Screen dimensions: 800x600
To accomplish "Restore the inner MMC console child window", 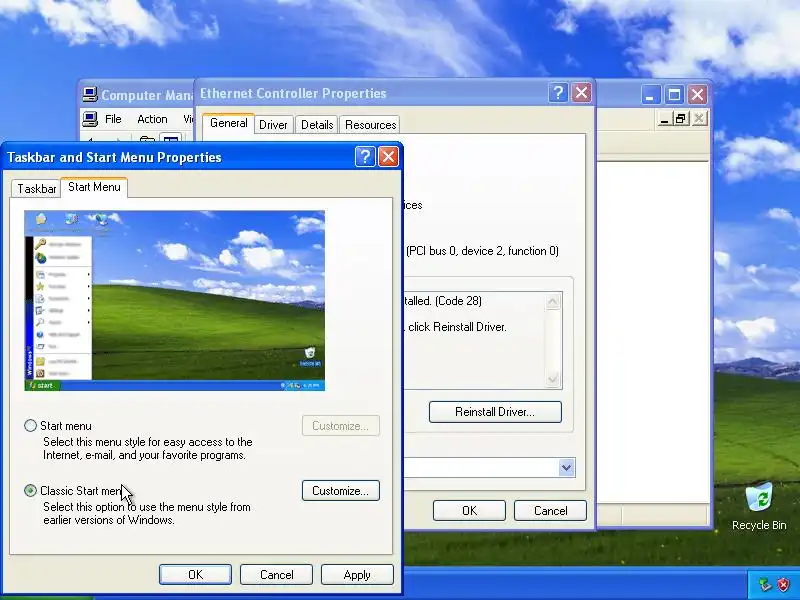I will (x=680, y=119).
